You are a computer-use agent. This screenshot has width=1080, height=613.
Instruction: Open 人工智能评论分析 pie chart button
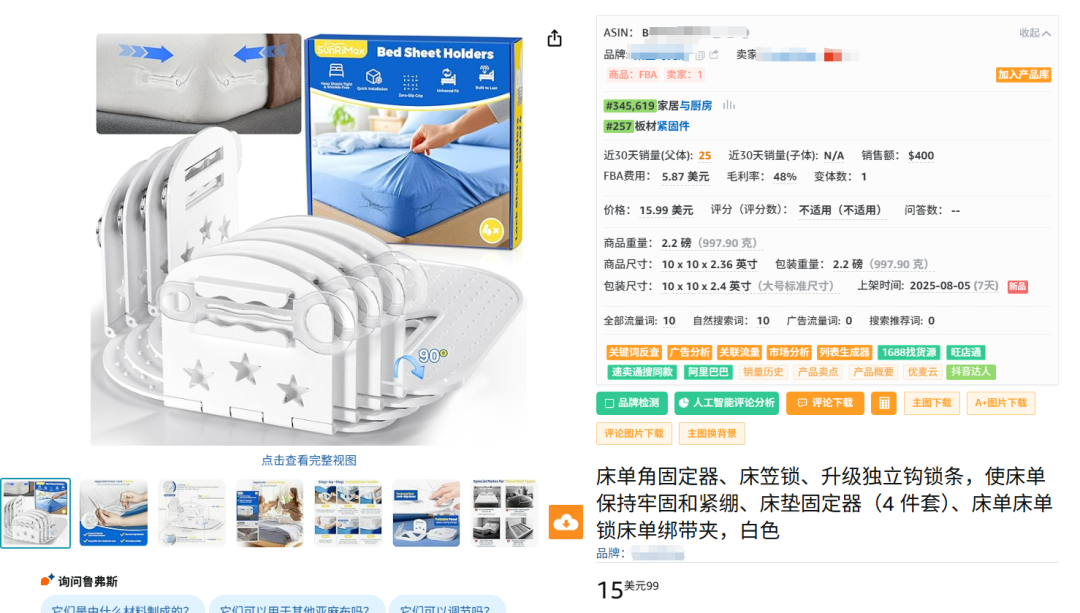pos(727,403)
